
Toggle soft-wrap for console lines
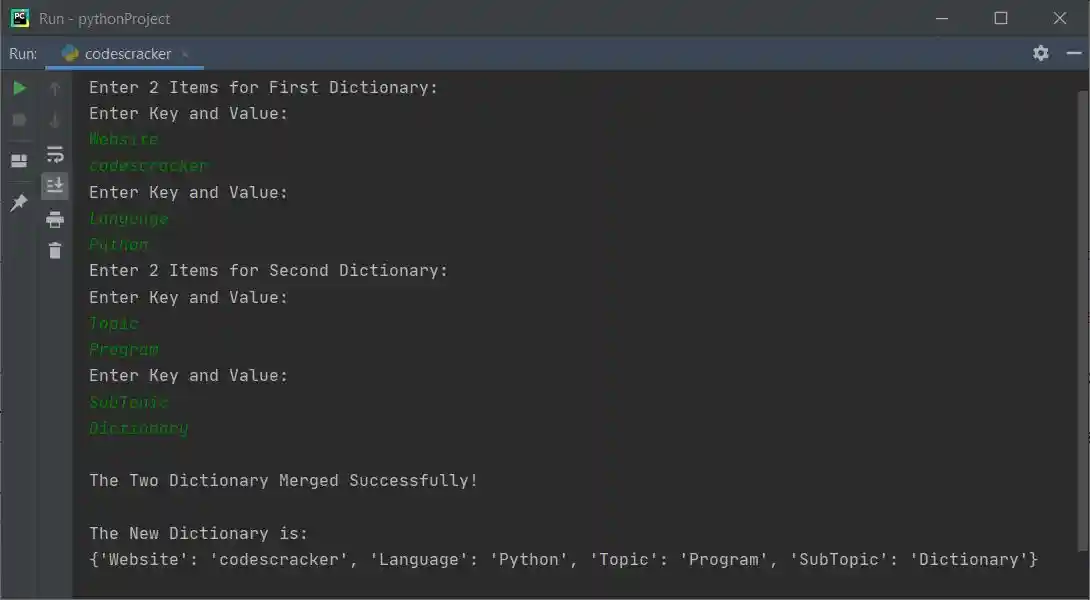pos(55,153)
